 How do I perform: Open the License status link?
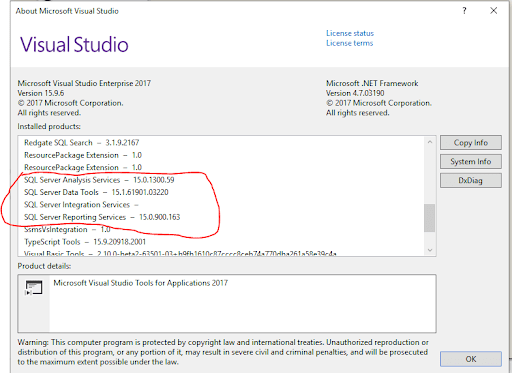click(x=350, y=33)
